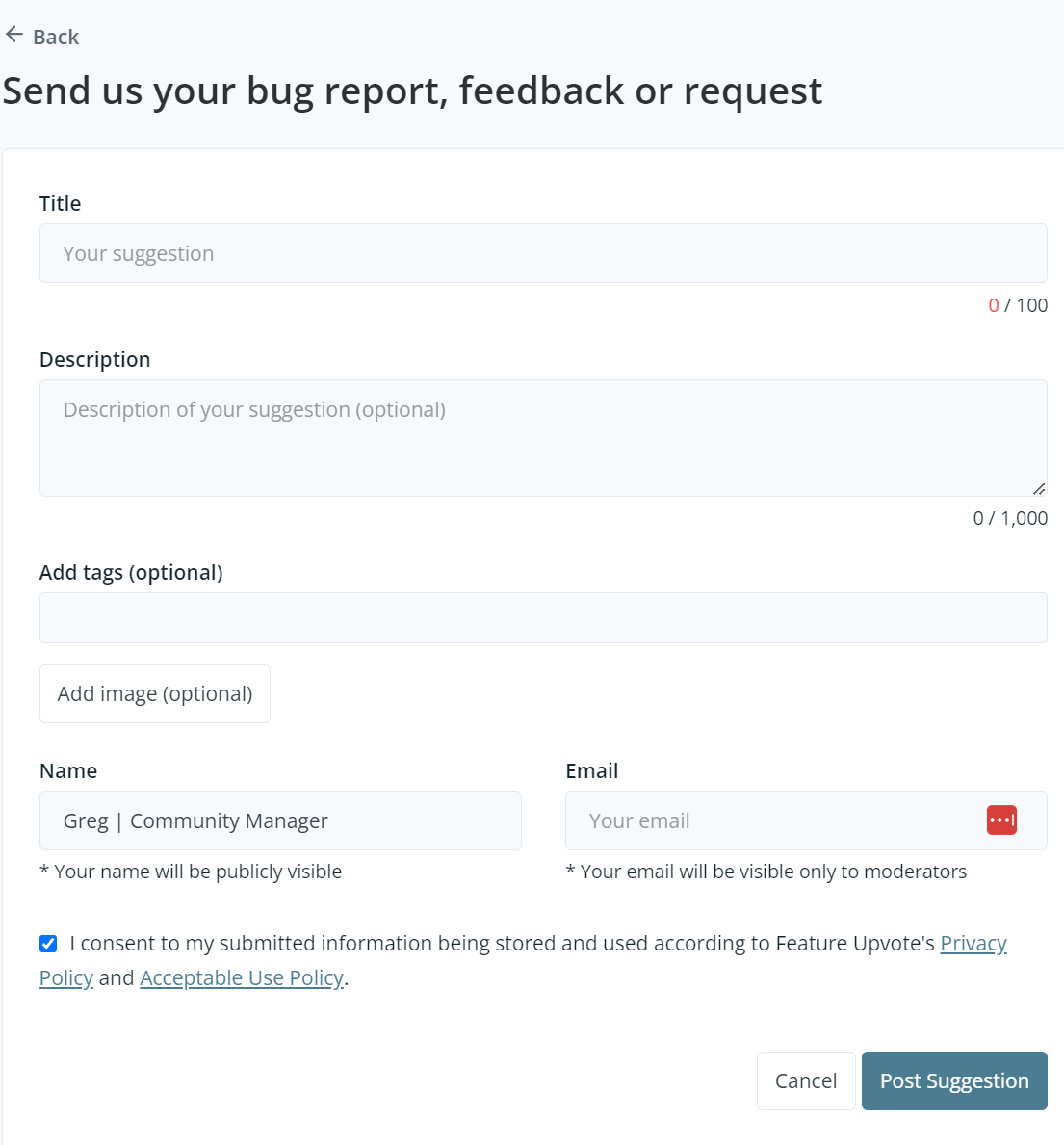Click the Post Suggestion button
The image size is (1064, 1145).
(x=954, y=1081)
